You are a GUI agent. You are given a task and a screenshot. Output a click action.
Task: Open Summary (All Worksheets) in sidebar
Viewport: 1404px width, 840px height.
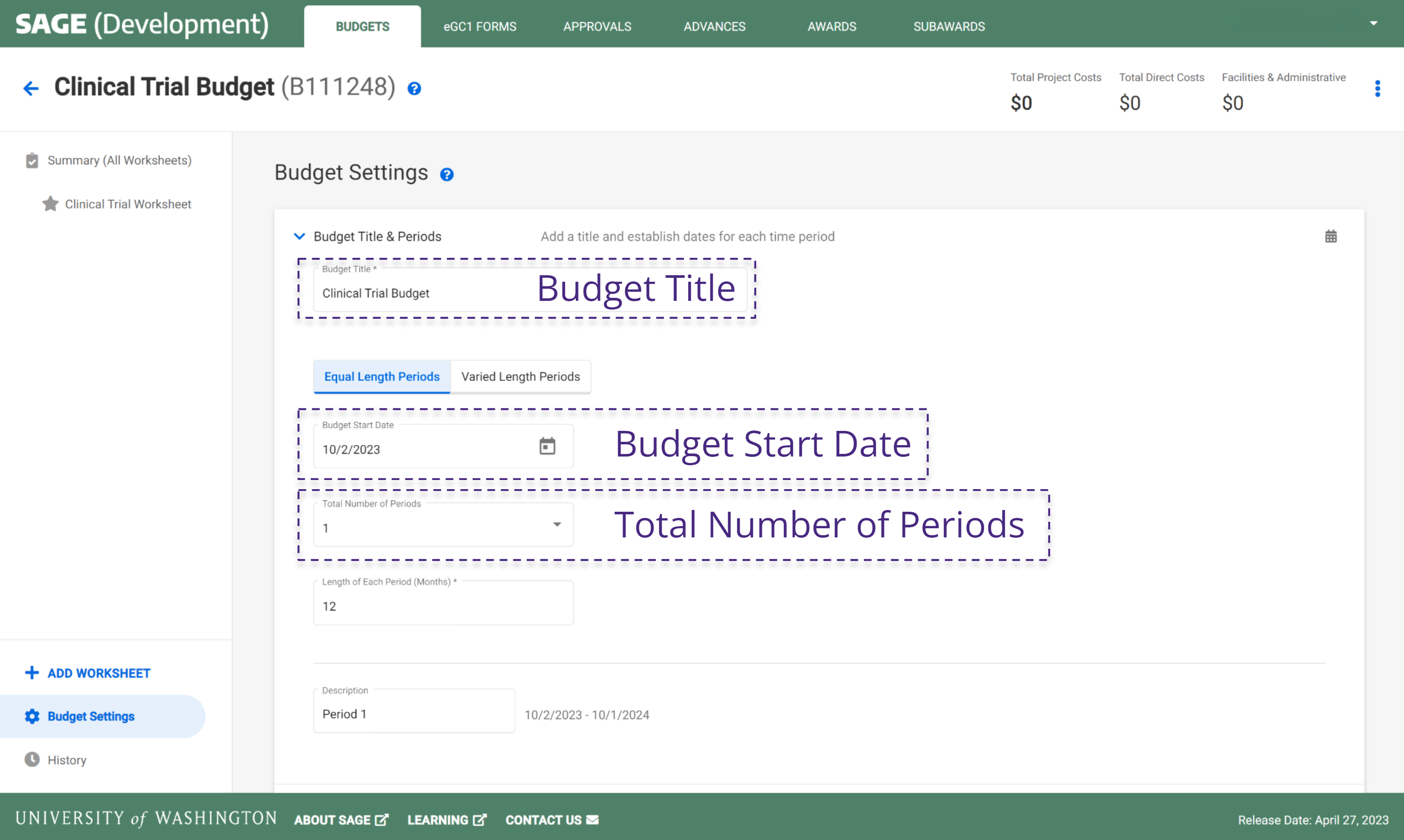tap(119, 160)
